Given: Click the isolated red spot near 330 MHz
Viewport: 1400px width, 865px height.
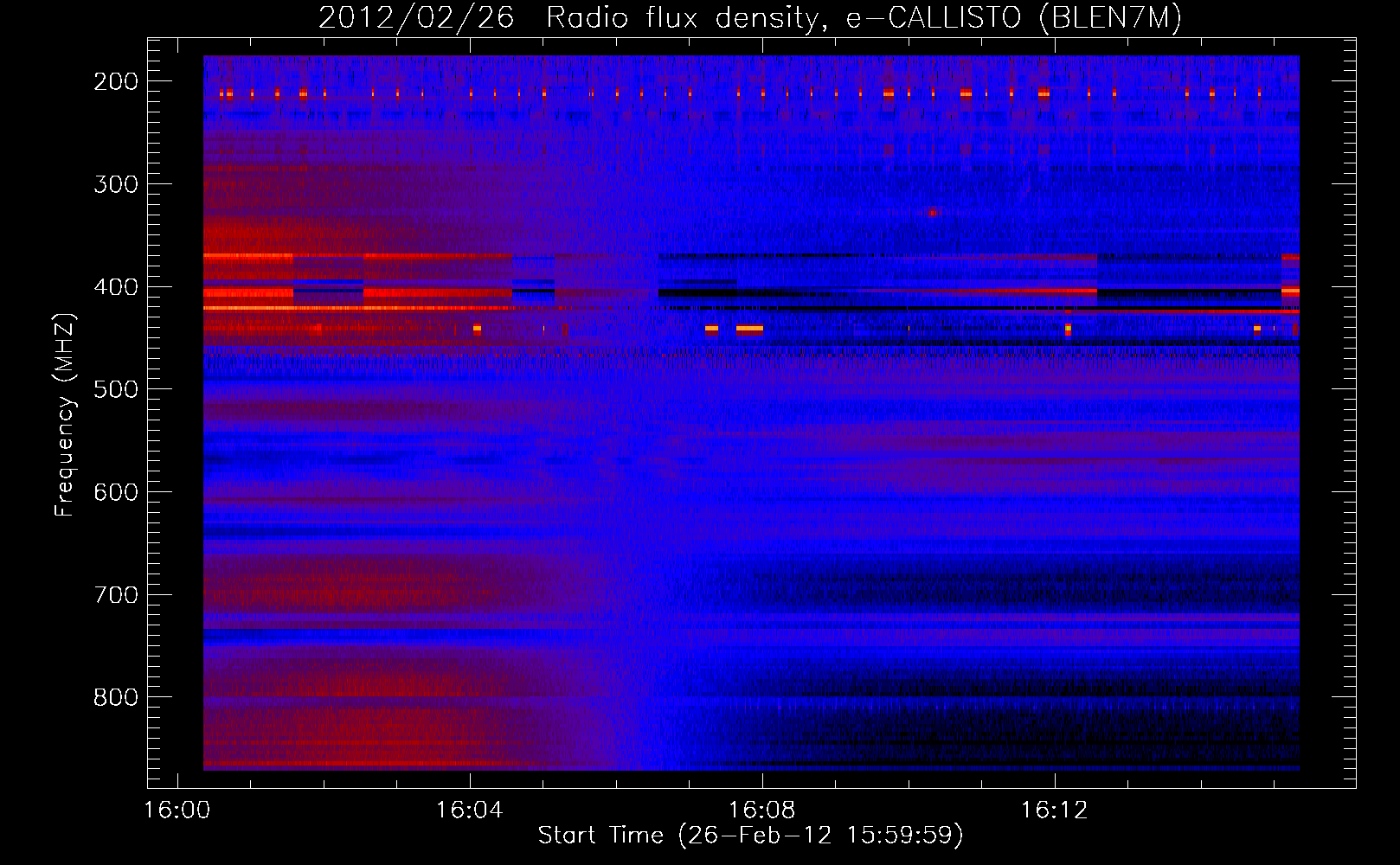Looking at the screenshot, I should [x=932, y=212].
